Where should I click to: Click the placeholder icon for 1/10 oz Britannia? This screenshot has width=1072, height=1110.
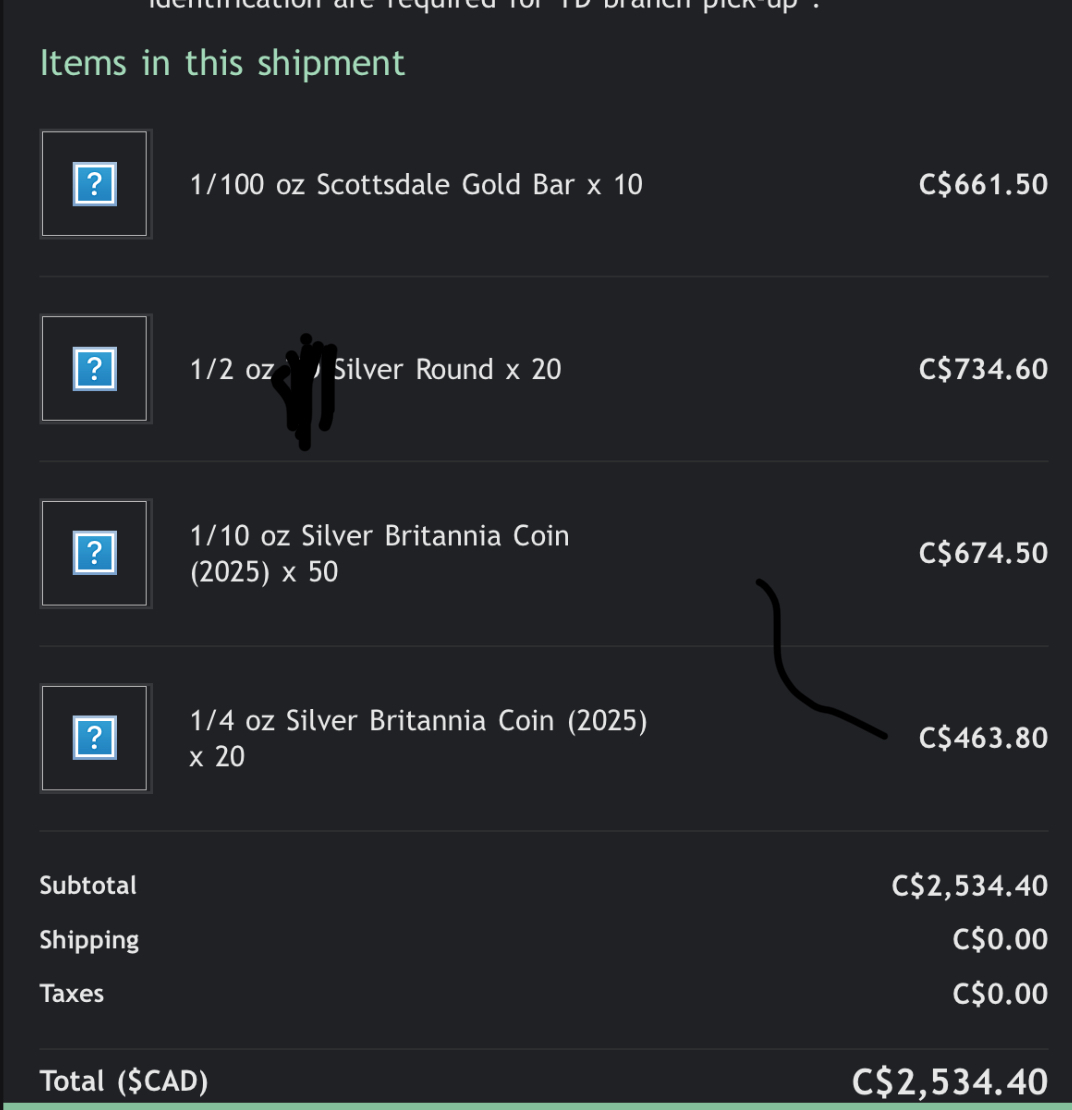pos(95,553)
